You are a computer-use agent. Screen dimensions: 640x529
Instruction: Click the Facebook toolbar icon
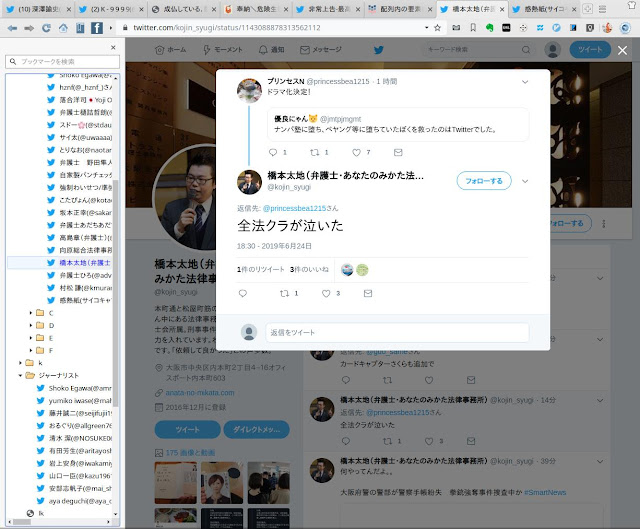click(96, 28)
